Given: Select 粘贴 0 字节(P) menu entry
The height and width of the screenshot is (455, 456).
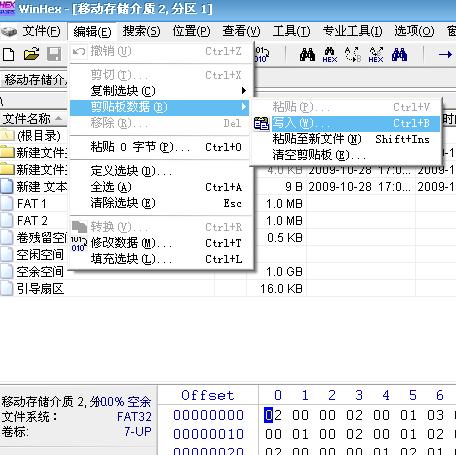Looking at the screenshot, I should click(159, 147).
